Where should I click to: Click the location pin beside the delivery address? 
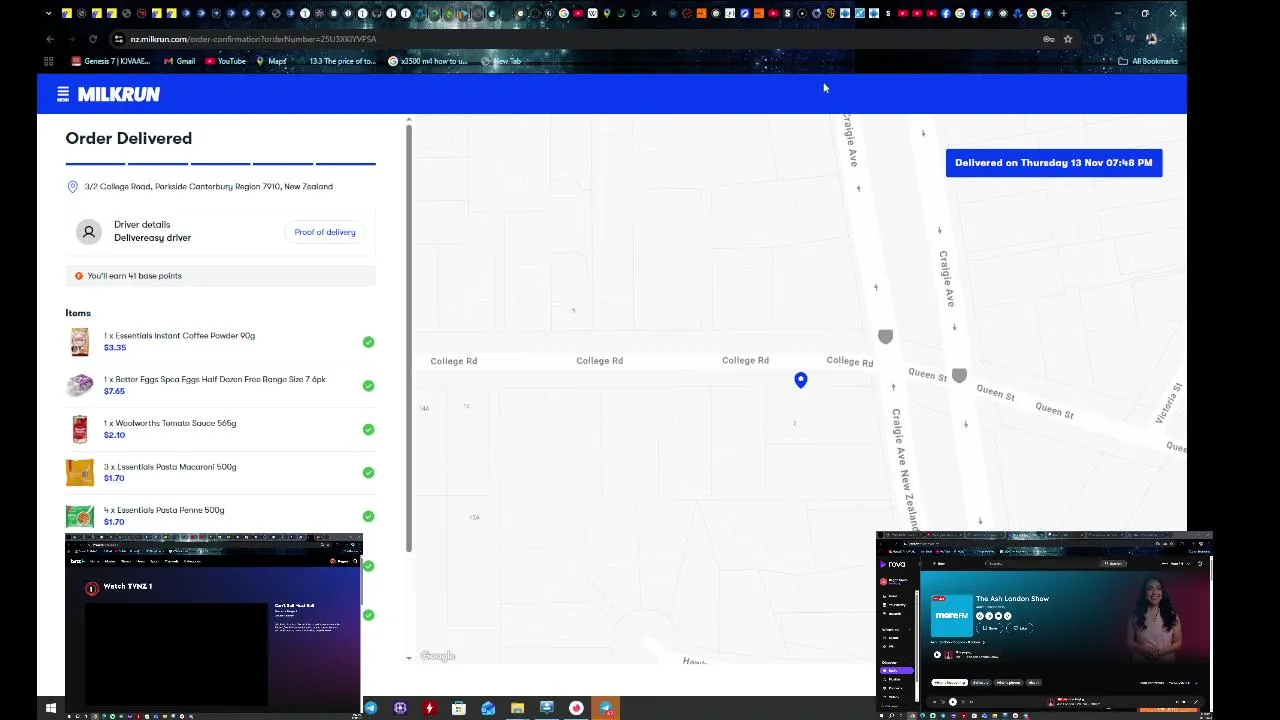tap(72, 187)
